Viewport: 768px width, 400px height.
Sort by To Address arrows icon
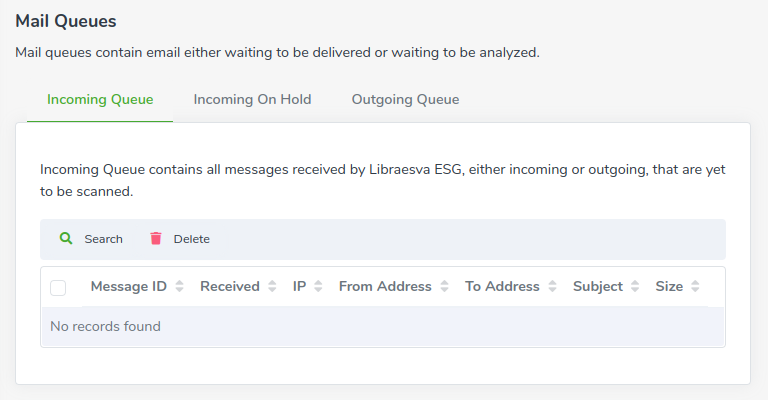pos(552,286)
